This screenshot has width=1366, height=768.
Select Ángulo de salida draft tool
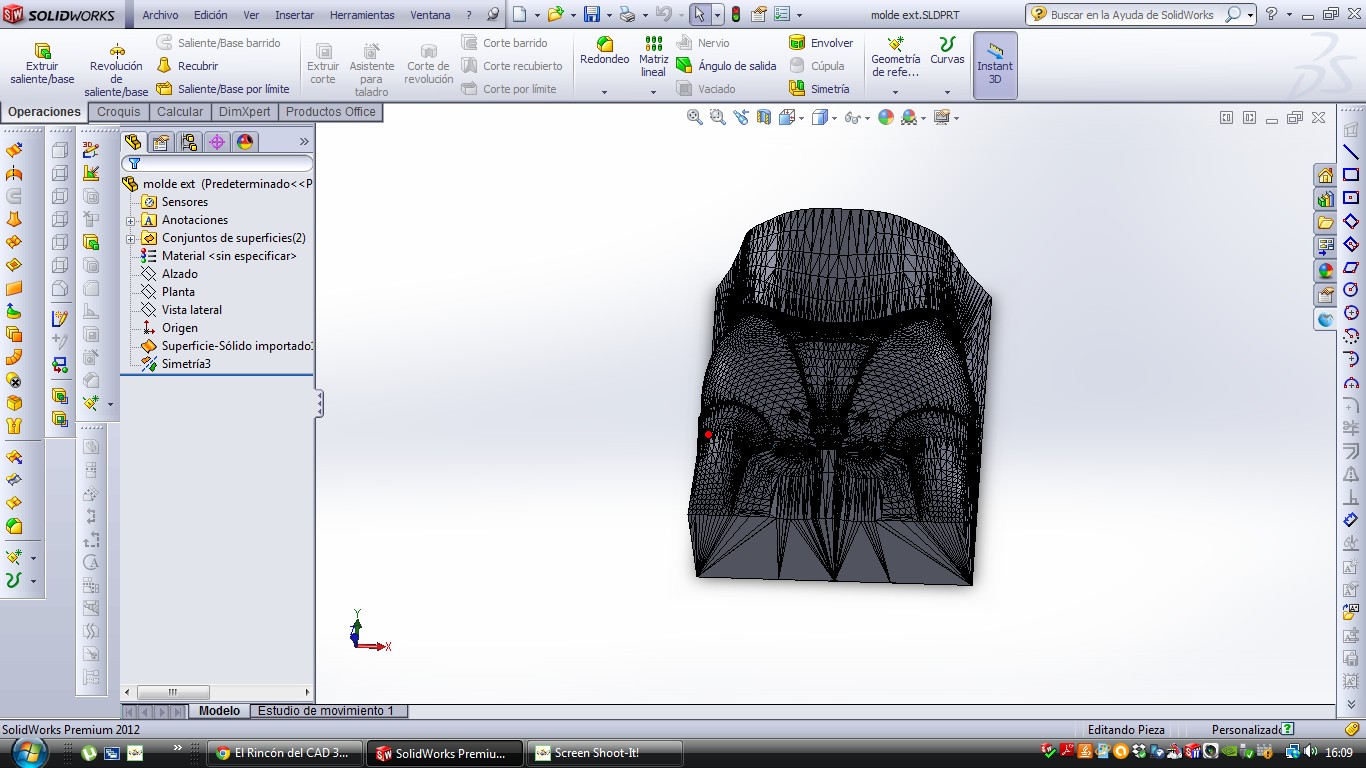point(726,66)
